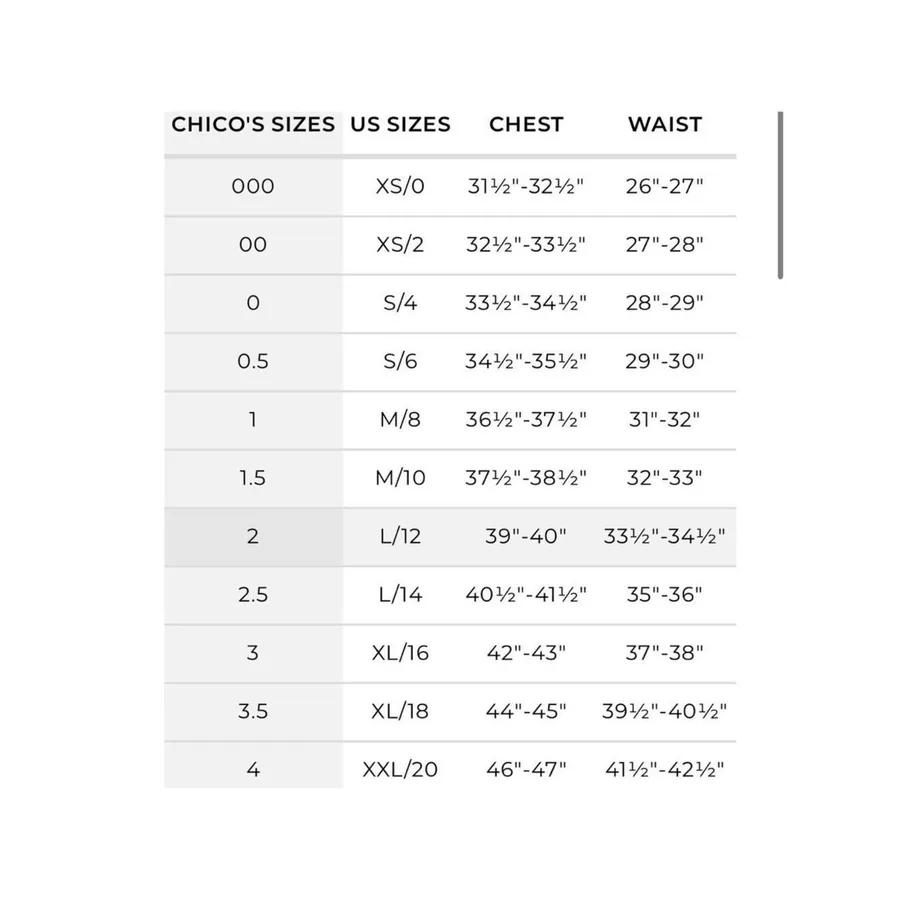
Task: Click the L/12 US size cell
Action: 400,537
